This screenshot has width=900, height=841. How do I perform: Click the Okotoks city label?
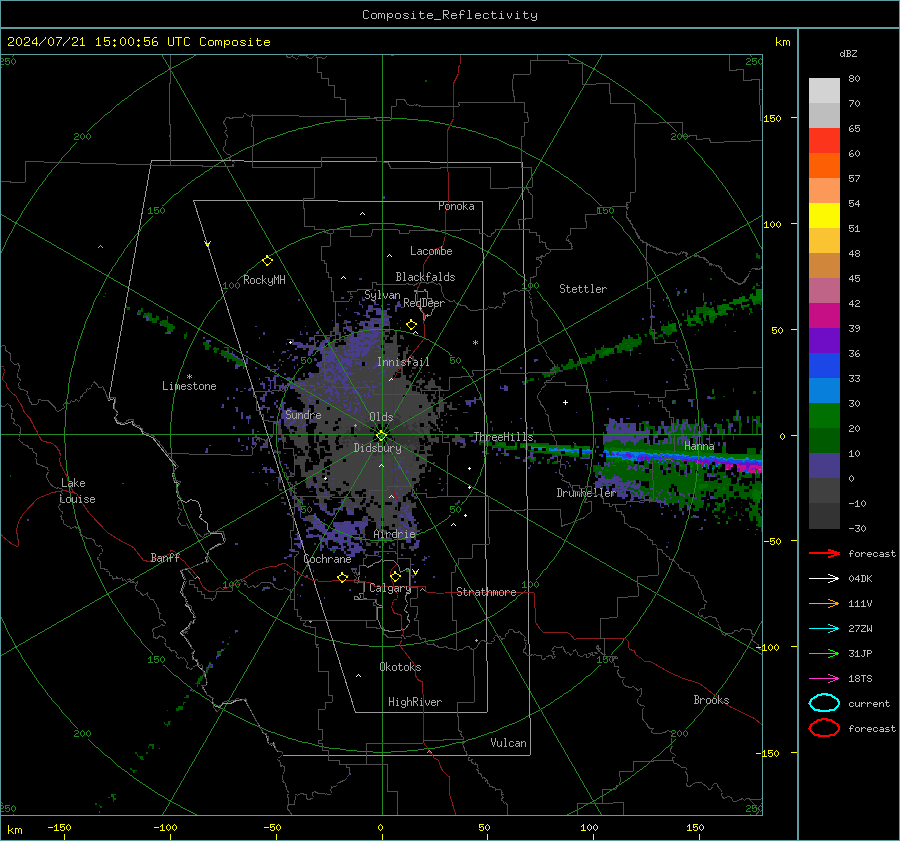click(400, 667)
